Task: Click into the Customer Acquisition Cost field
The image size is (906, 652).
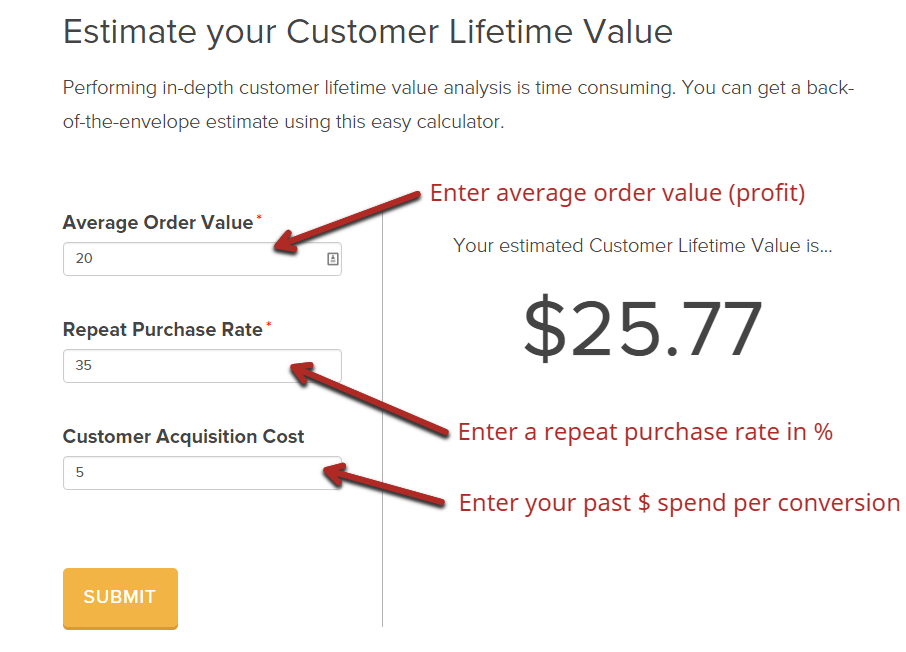Action: (x=202, y=473)
